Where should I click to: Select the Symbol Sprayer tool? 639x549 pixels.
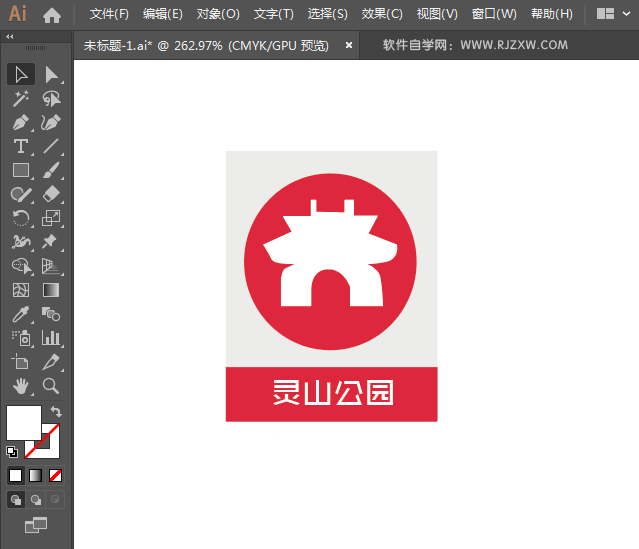21,338
